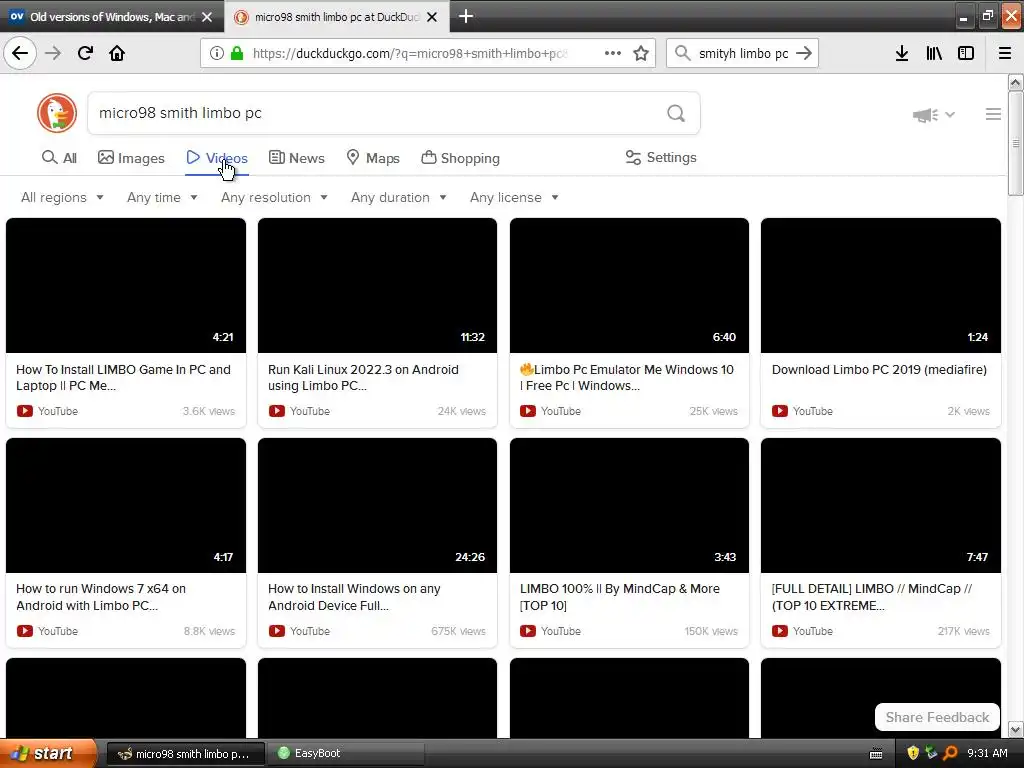Select the All search tab
This screenshot has width=1024, height=768.
[x=59, y=158]
